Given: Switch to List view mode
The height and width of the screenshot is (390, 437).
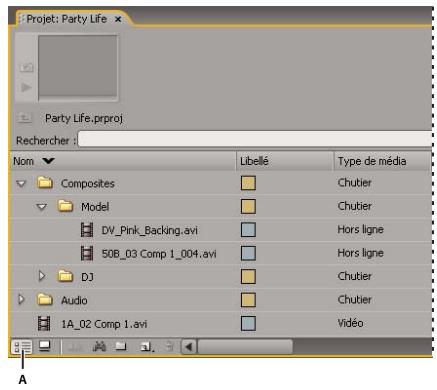Looking at the screenshot, I should tap(22, 347).
